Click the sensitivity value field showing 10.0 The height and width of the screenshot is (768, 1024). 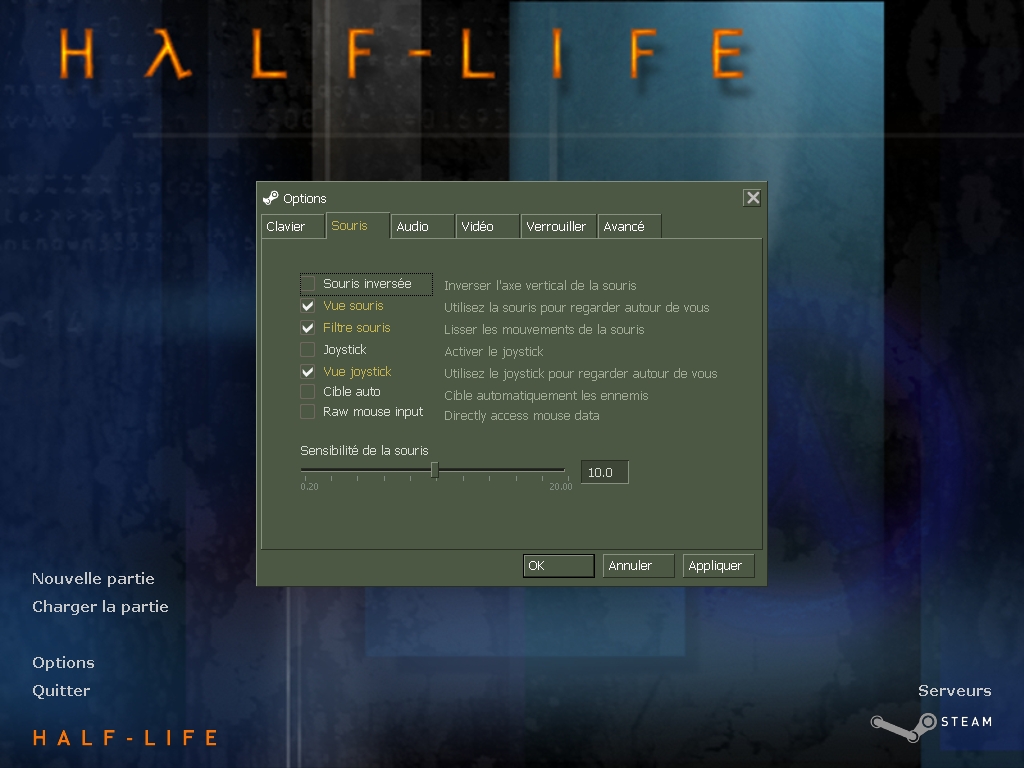coord(604,473)
